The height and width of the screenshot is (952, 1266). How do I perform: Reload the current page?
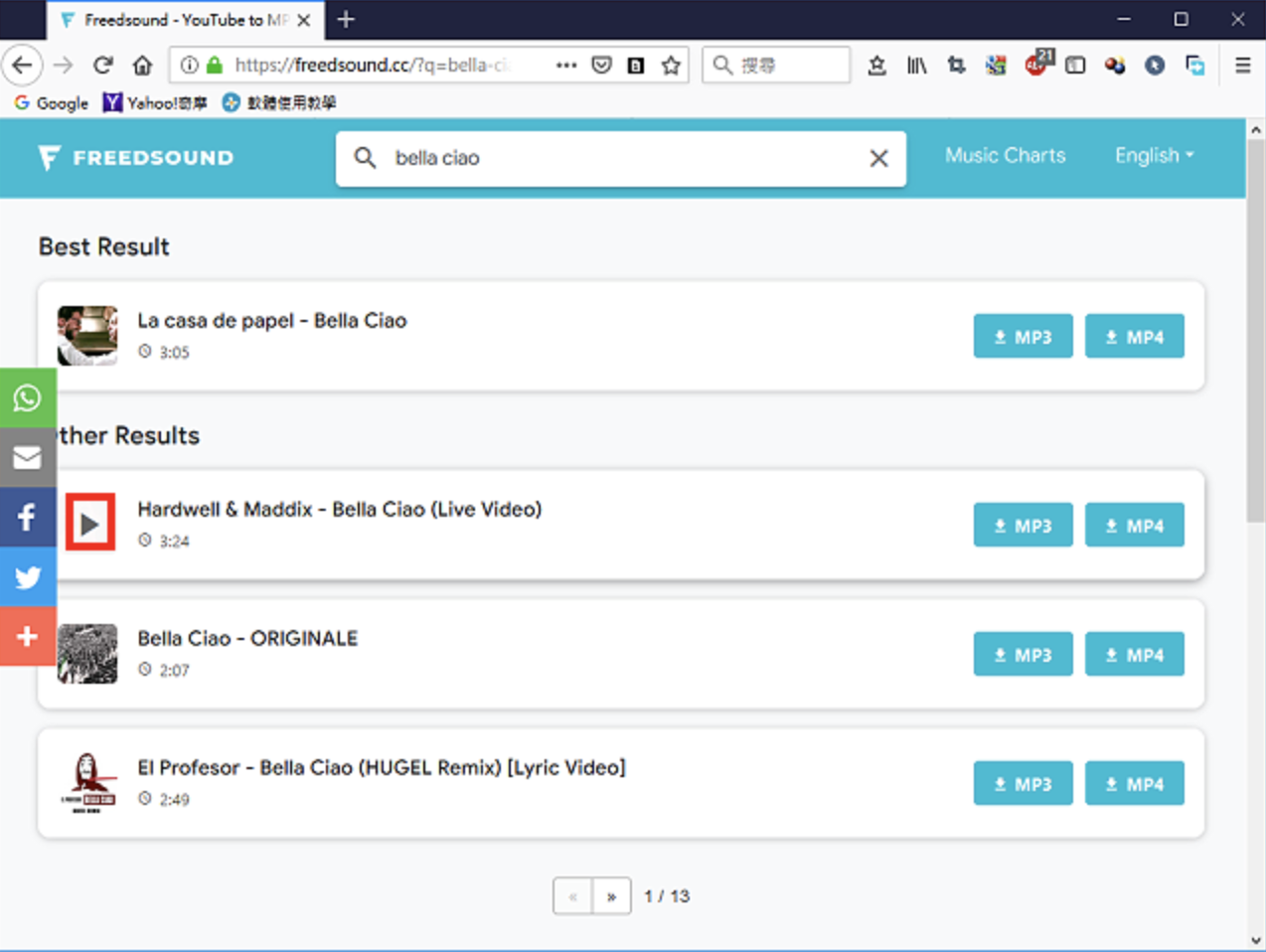(102, 66)
